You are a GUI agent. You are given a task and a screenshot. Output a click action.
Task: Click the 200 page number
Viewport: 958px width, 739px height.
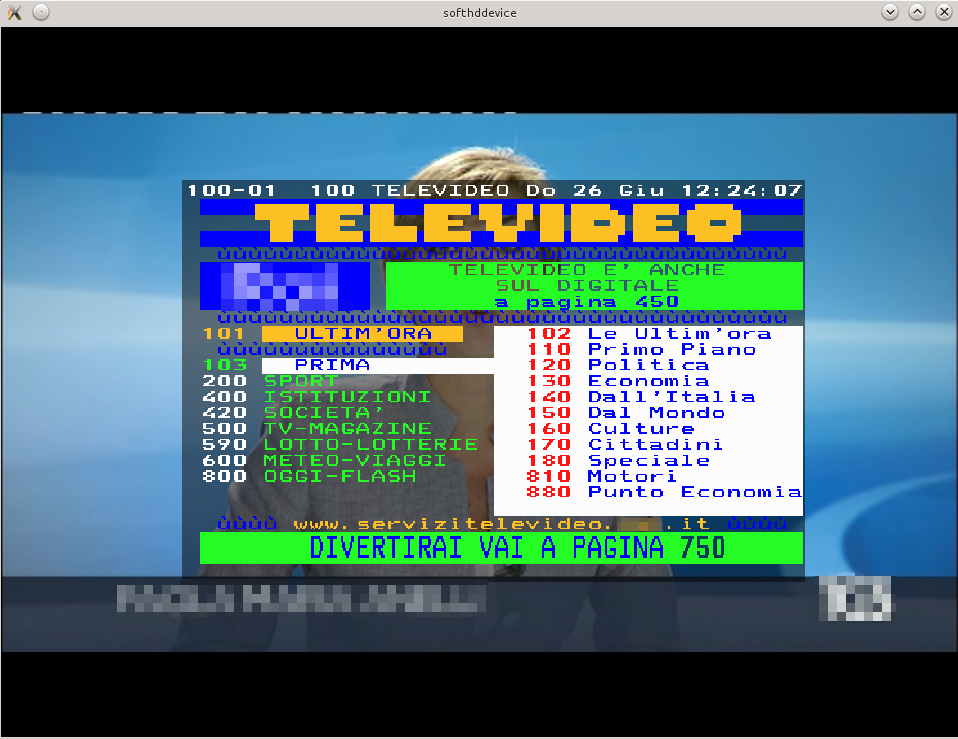pyautogui.click(x=225, y=381)
